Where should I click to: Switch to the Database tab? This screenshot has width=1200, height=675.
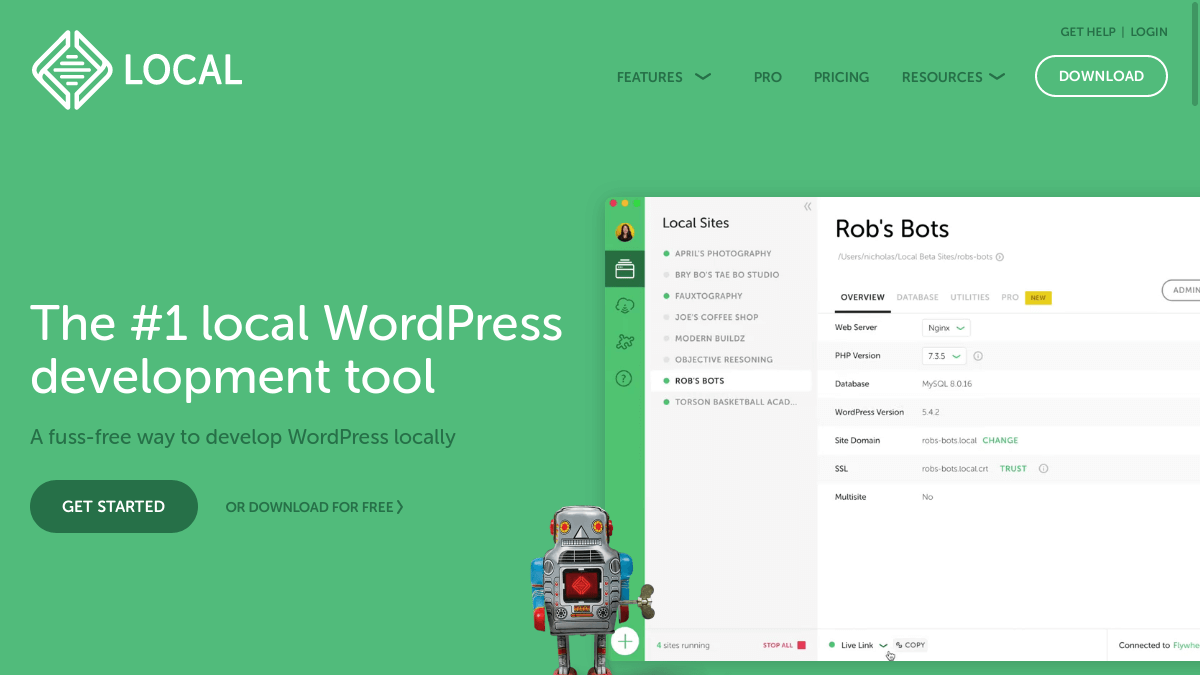[x=917, y=298]
